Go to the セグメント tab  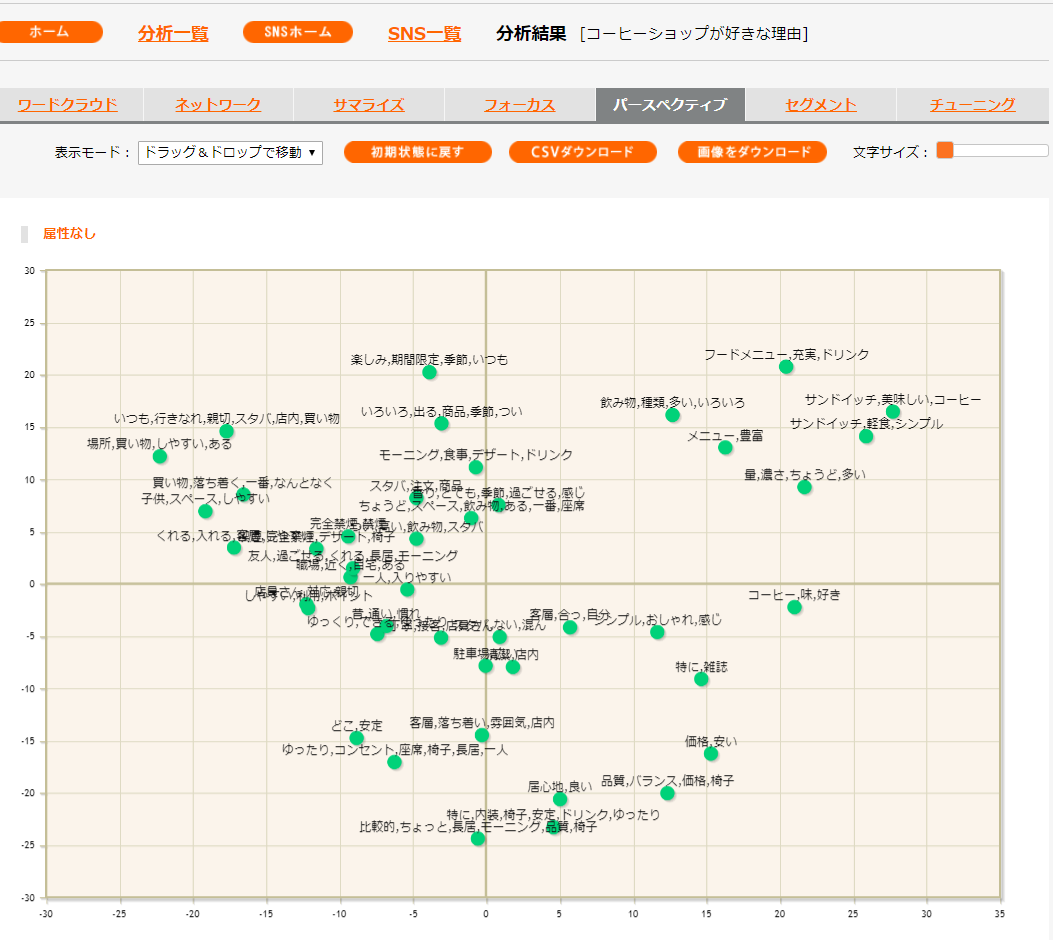coord(820,105)
